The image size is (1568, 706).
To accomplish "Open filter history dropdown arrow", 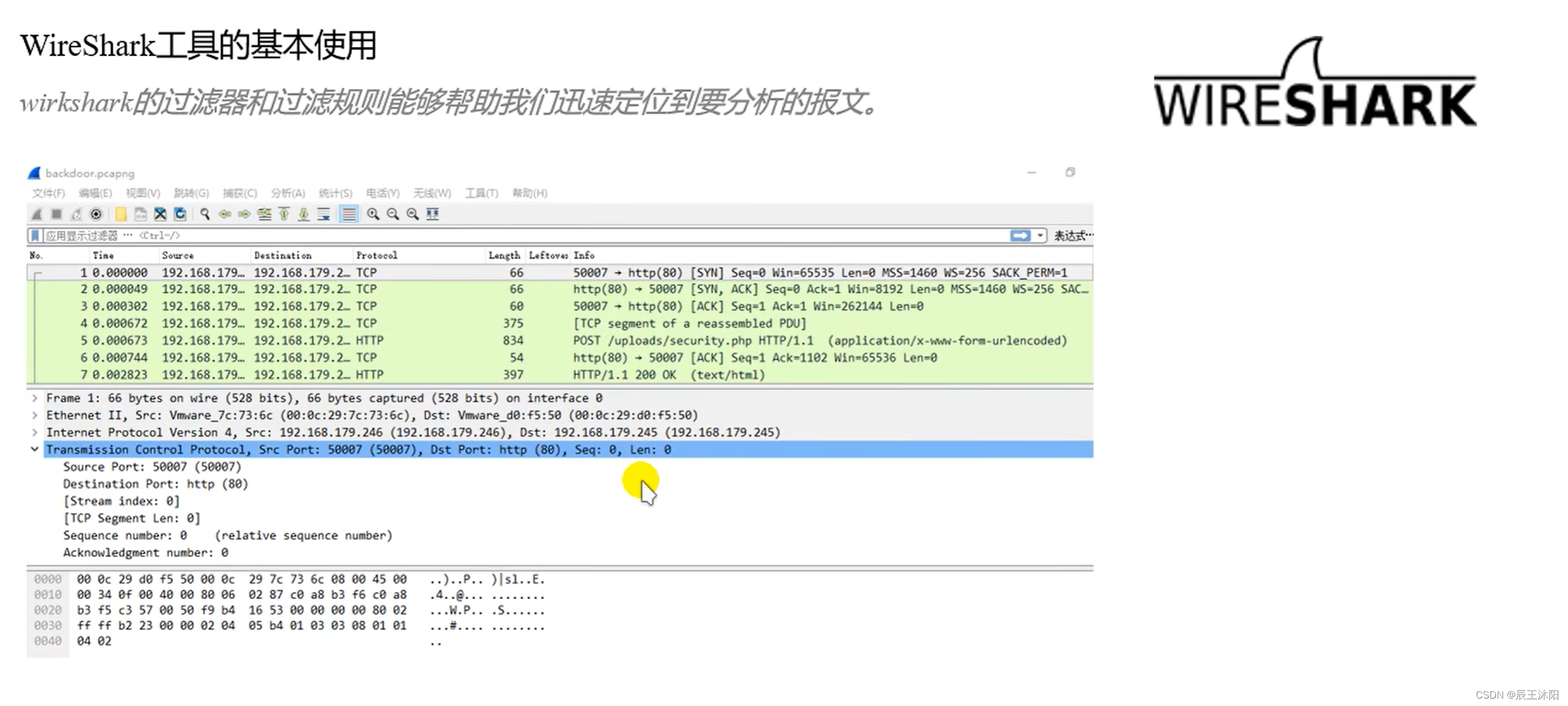I will coord(1040,236).
